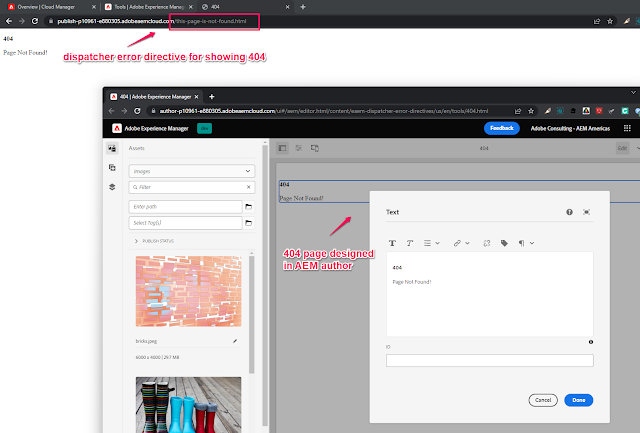Viewport: 640px width, 433px height.
Task: Go back in the inner browser window
Action: click(x=111, y=111)
